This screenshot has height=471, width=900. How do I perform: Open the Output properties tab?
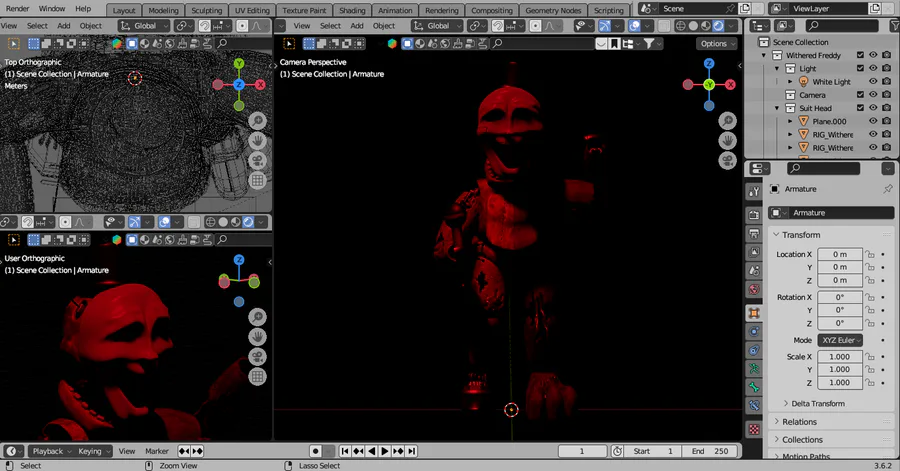point(754,233)
